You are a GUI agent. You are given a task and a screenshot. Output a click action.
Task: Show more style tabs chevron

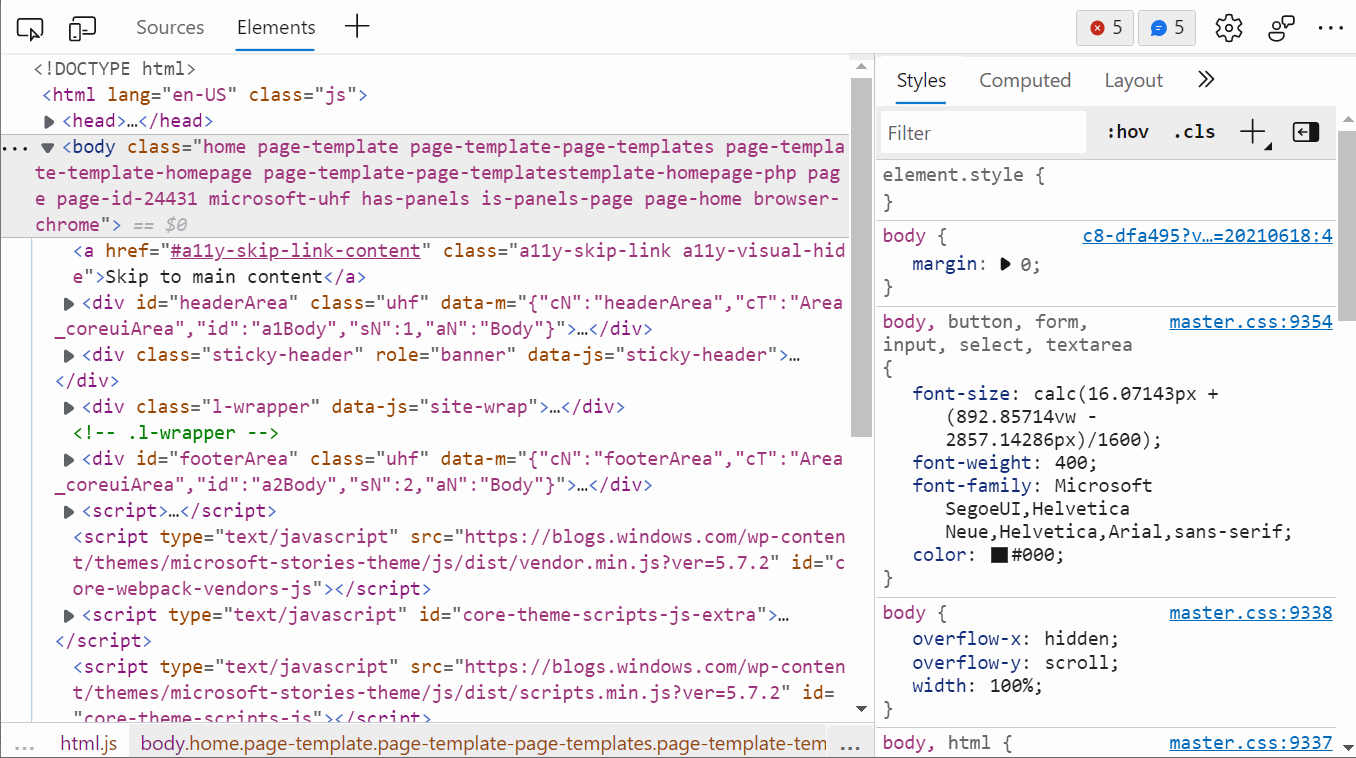pyautogui.click(x=1205, y=80)
